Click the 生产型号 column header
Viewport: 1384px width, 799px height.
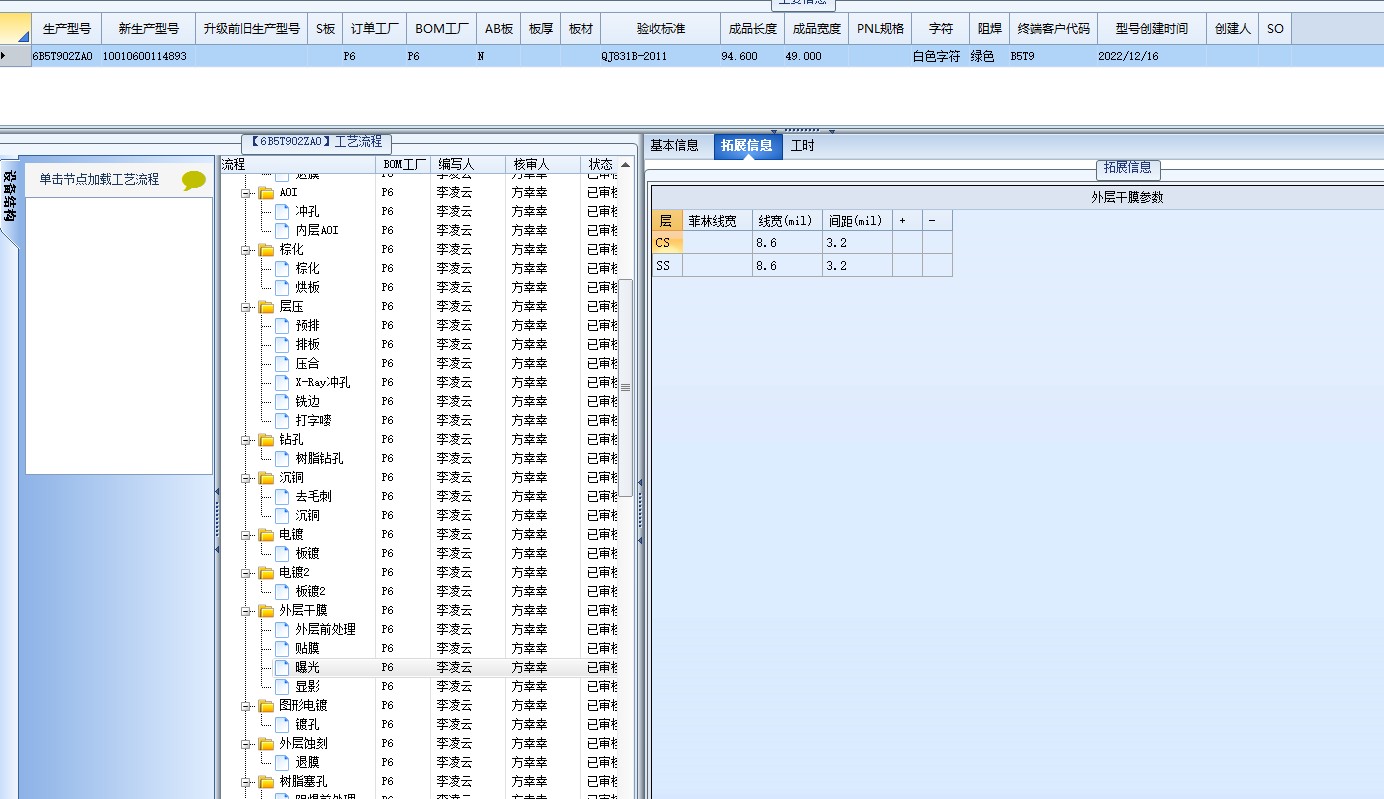pyautogui.click(x=67, y=29)
